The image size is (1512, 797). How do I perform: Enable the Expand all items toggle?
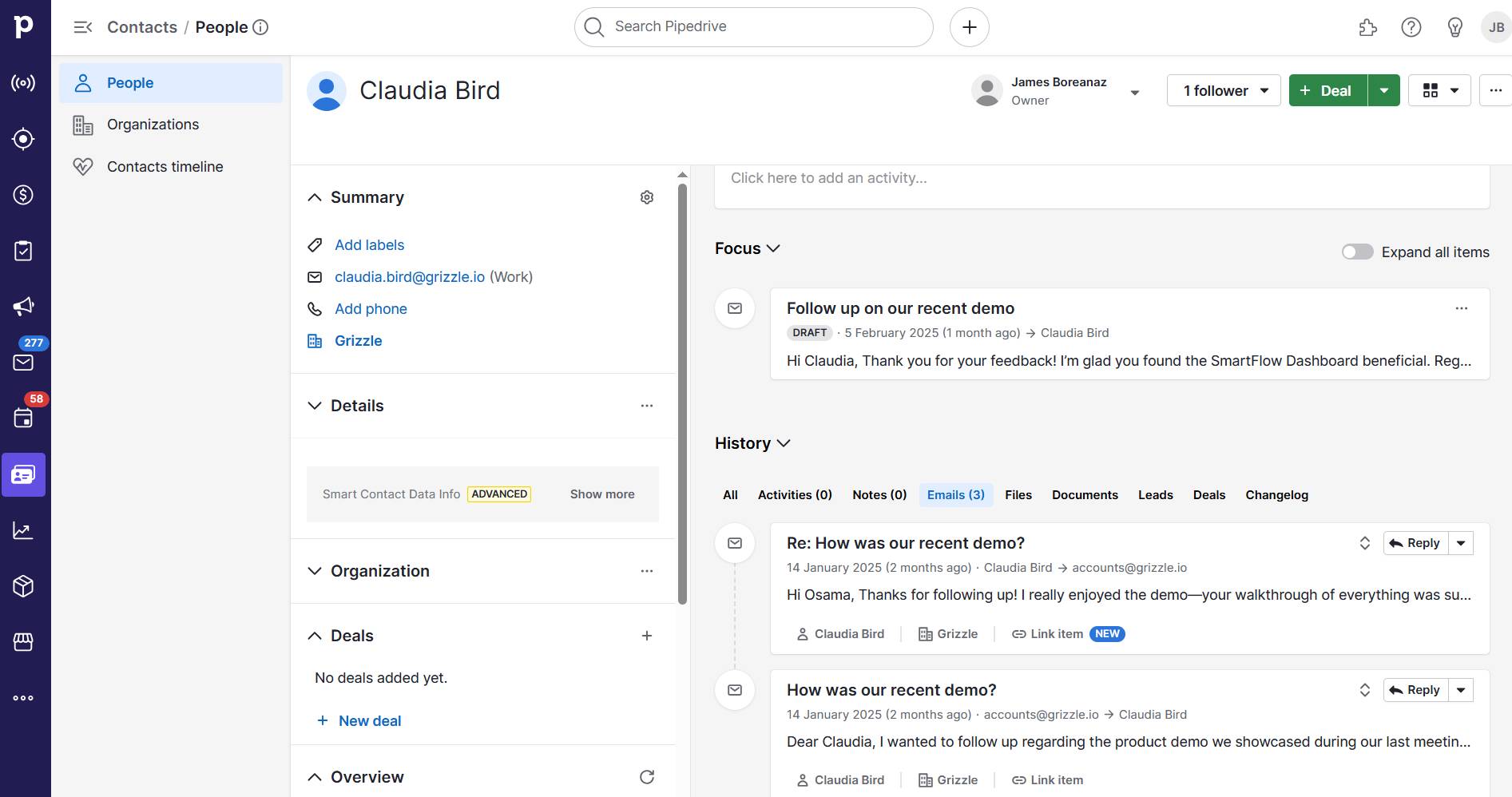click(1356, 252)
